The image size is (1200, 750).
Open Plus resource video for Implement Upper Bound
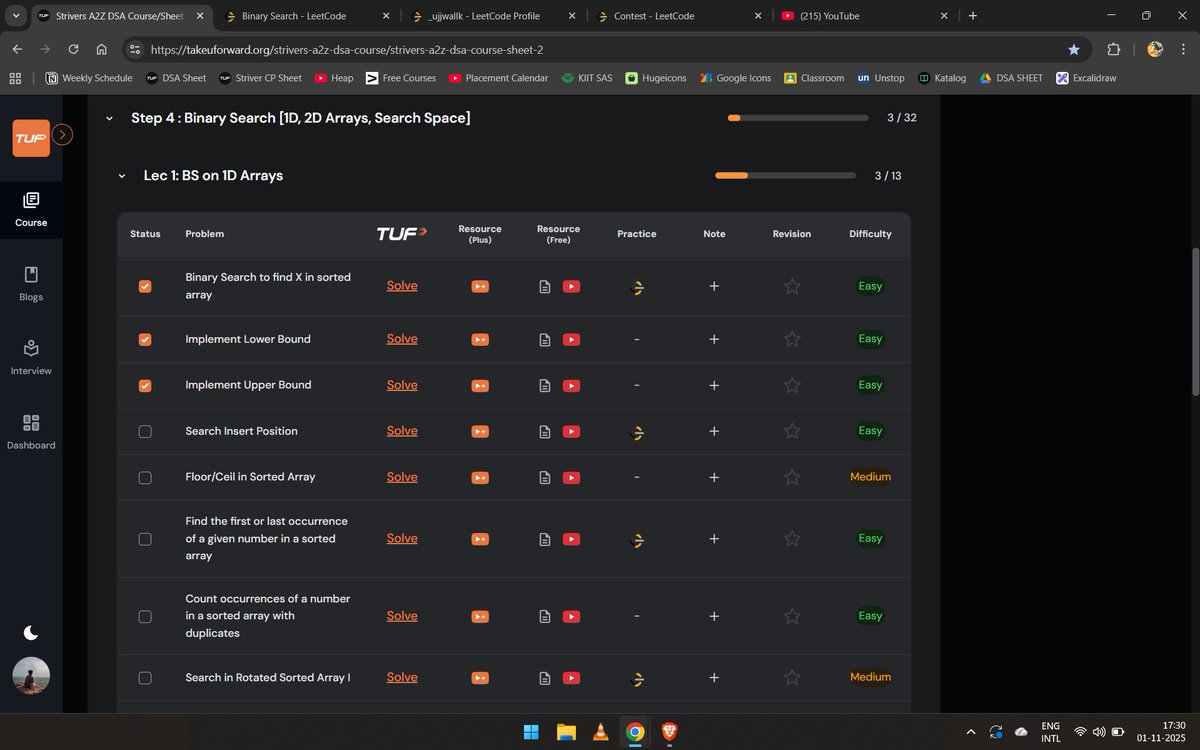point(480,385)
